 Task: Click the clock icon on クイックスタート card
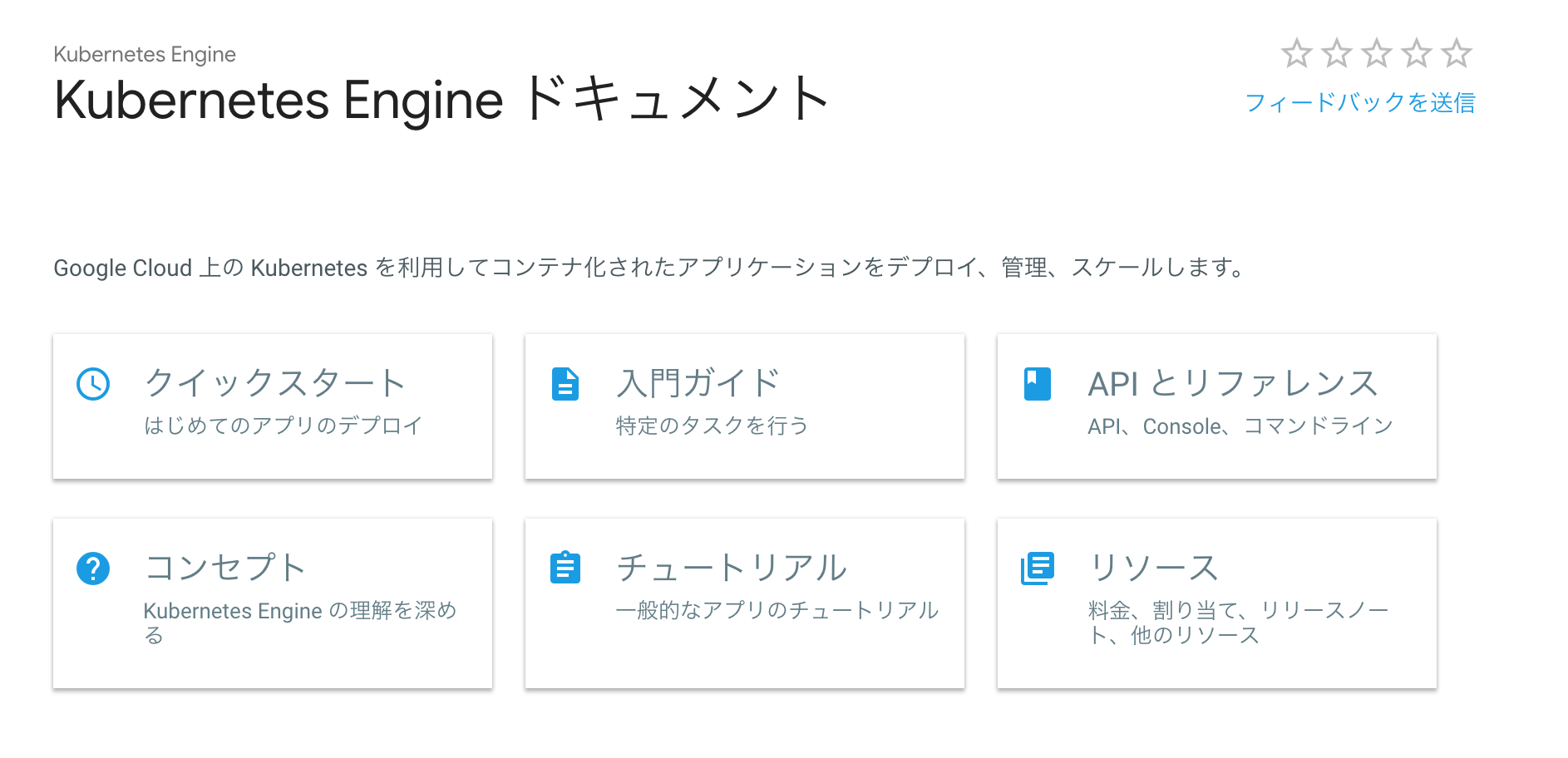[x=93, y=384]
